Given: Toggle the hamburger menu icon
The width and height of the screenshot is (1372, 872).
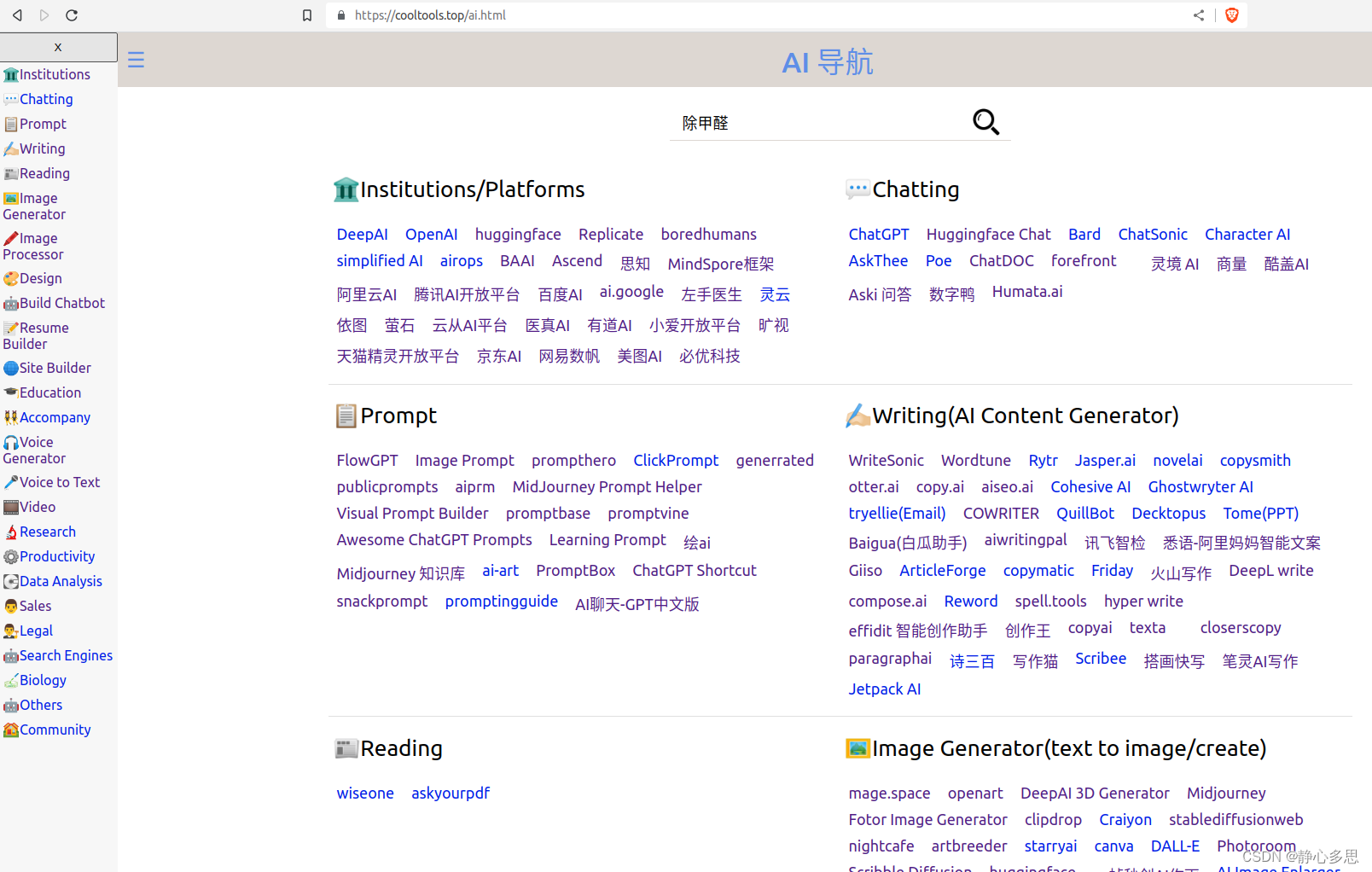Looking at the screenshot, I should coord(136,60).
